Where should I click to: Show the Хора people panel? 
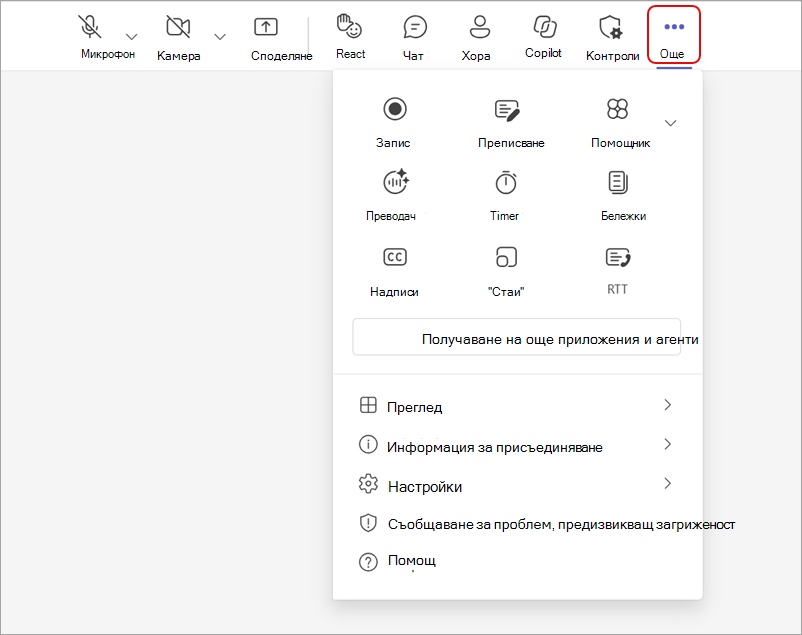[x=479, y=27]
